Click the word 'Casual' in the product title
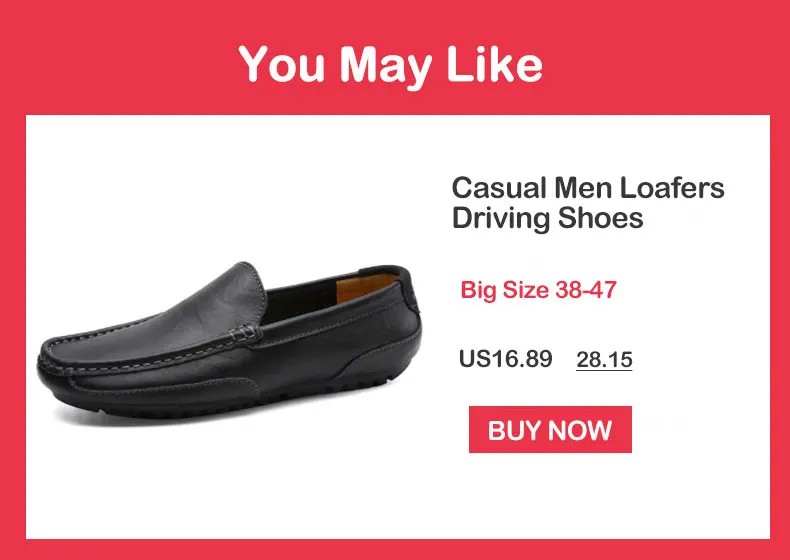Screen dimensions: 790x560 tap(499, 188)
